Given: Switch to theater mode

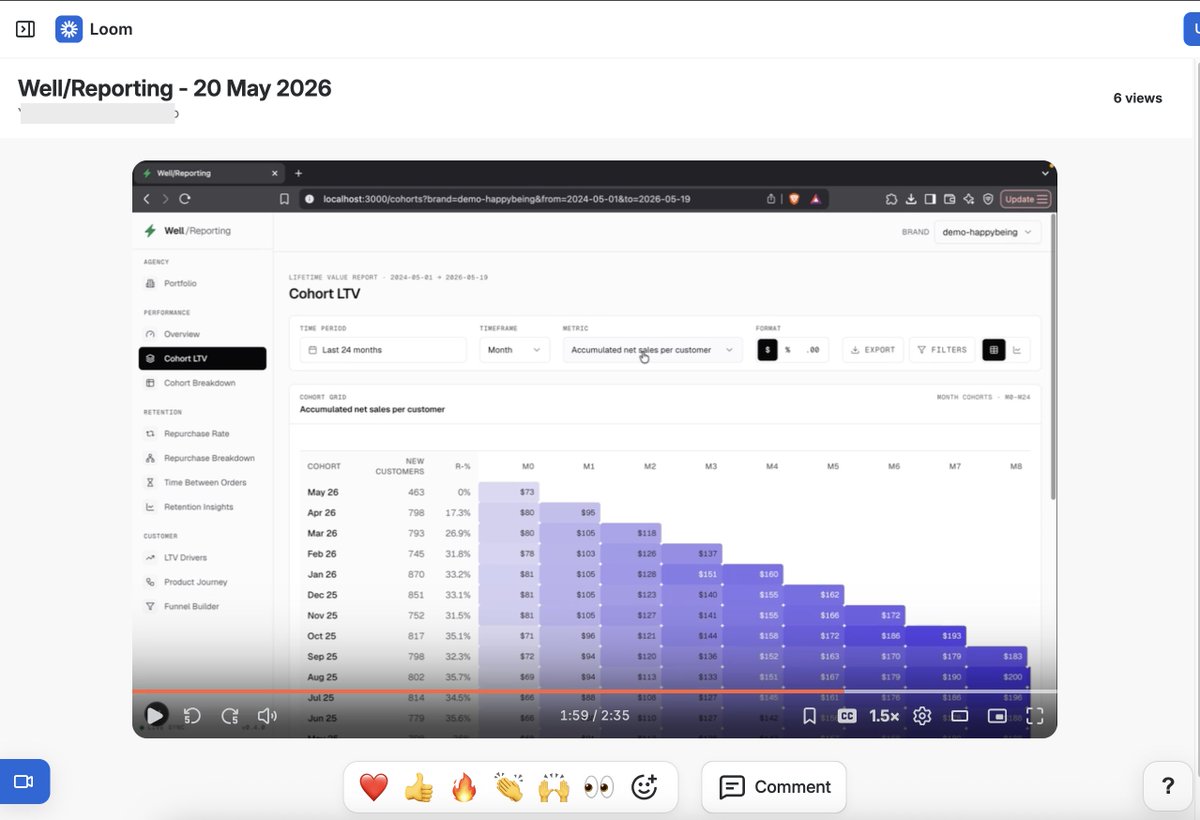Looking at the screenshot, I should [960, 716].
